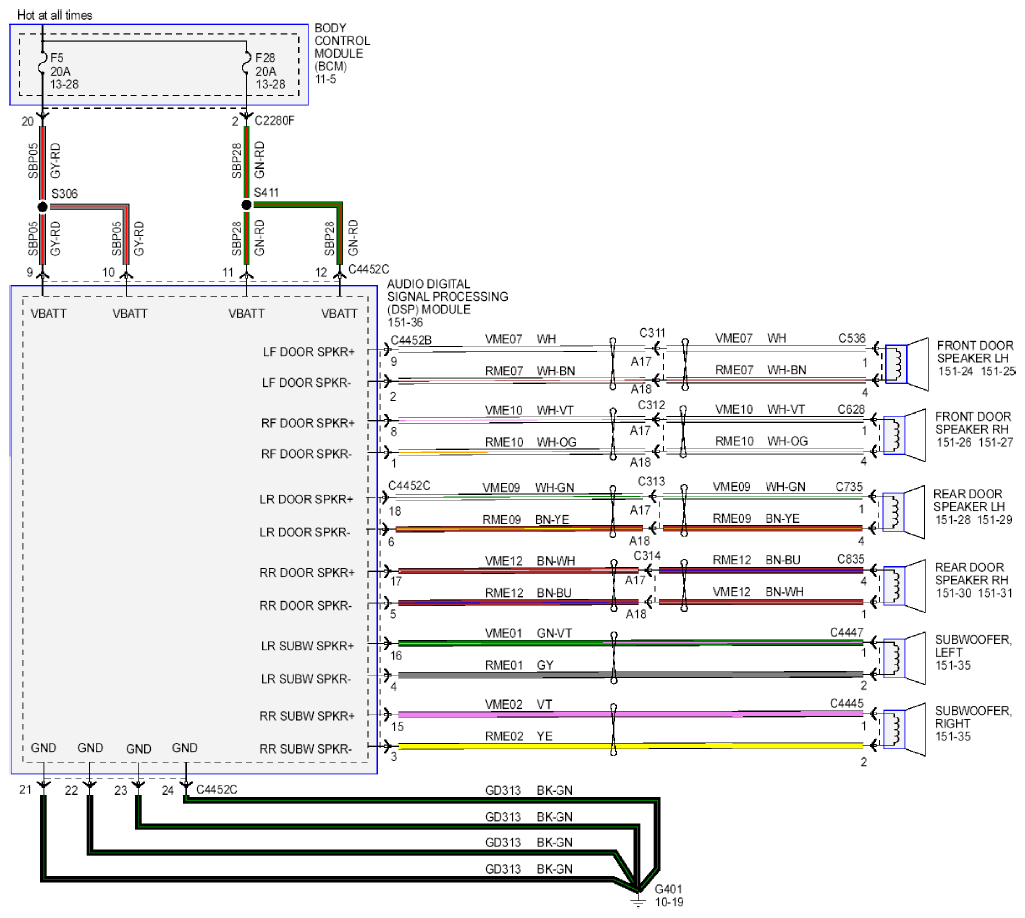The image size is (1025, 918).
Task: Click the C313 connector label
Action: pyautogui.click(x=651, y=481)
